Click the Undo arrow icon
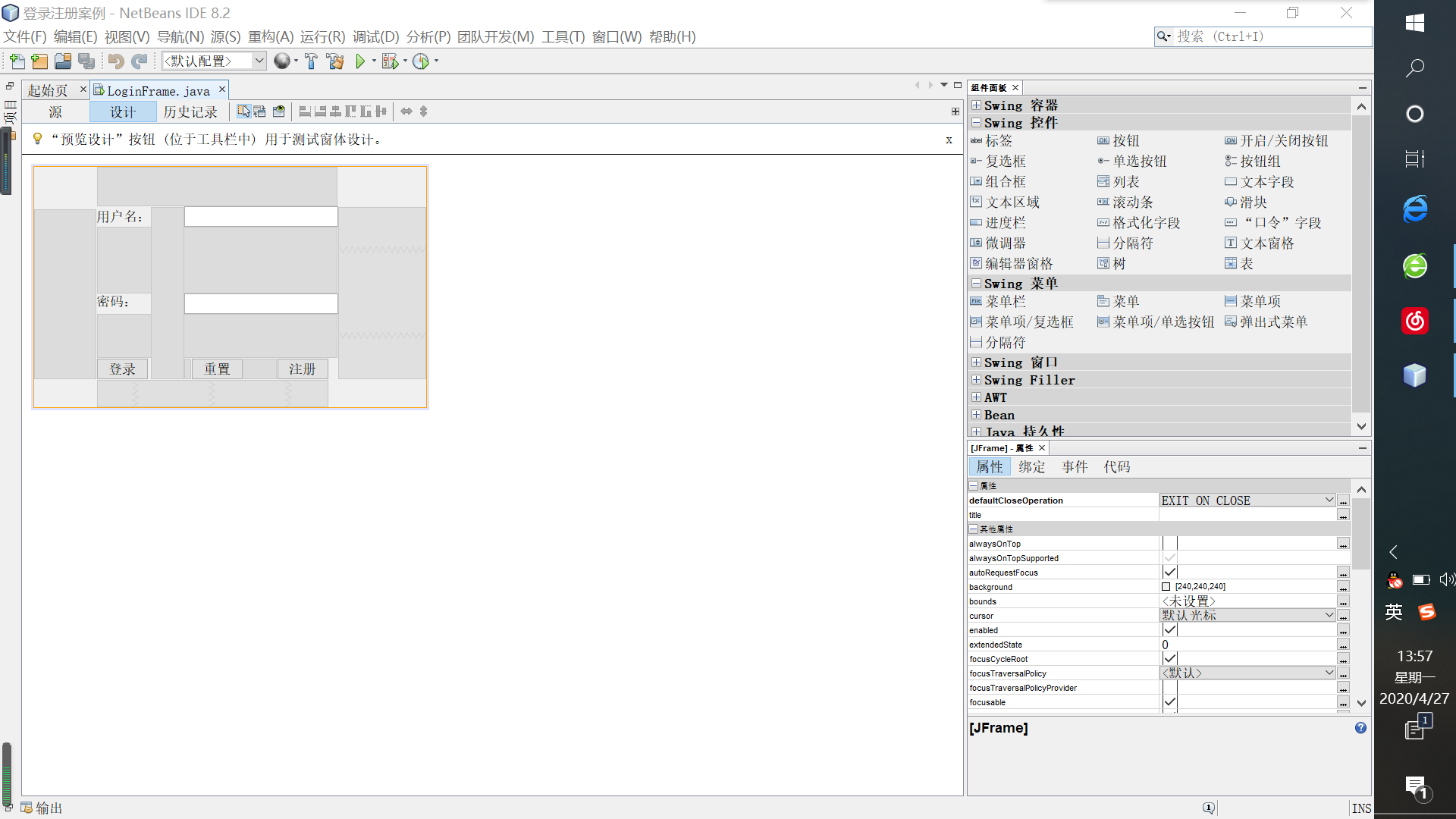 pos(115,61)
